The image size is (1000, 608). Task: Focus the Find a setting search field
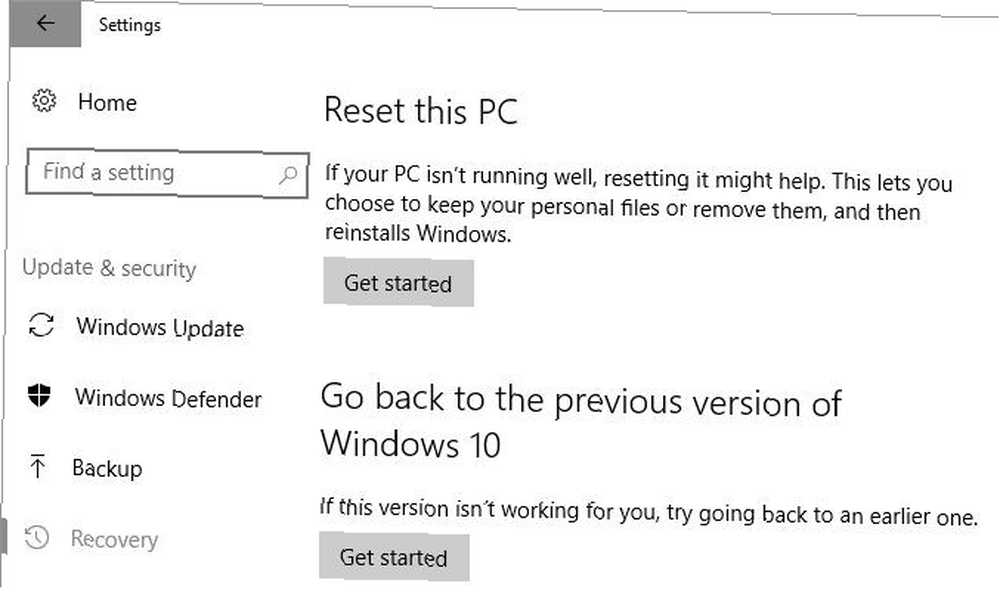coord(168,174)
